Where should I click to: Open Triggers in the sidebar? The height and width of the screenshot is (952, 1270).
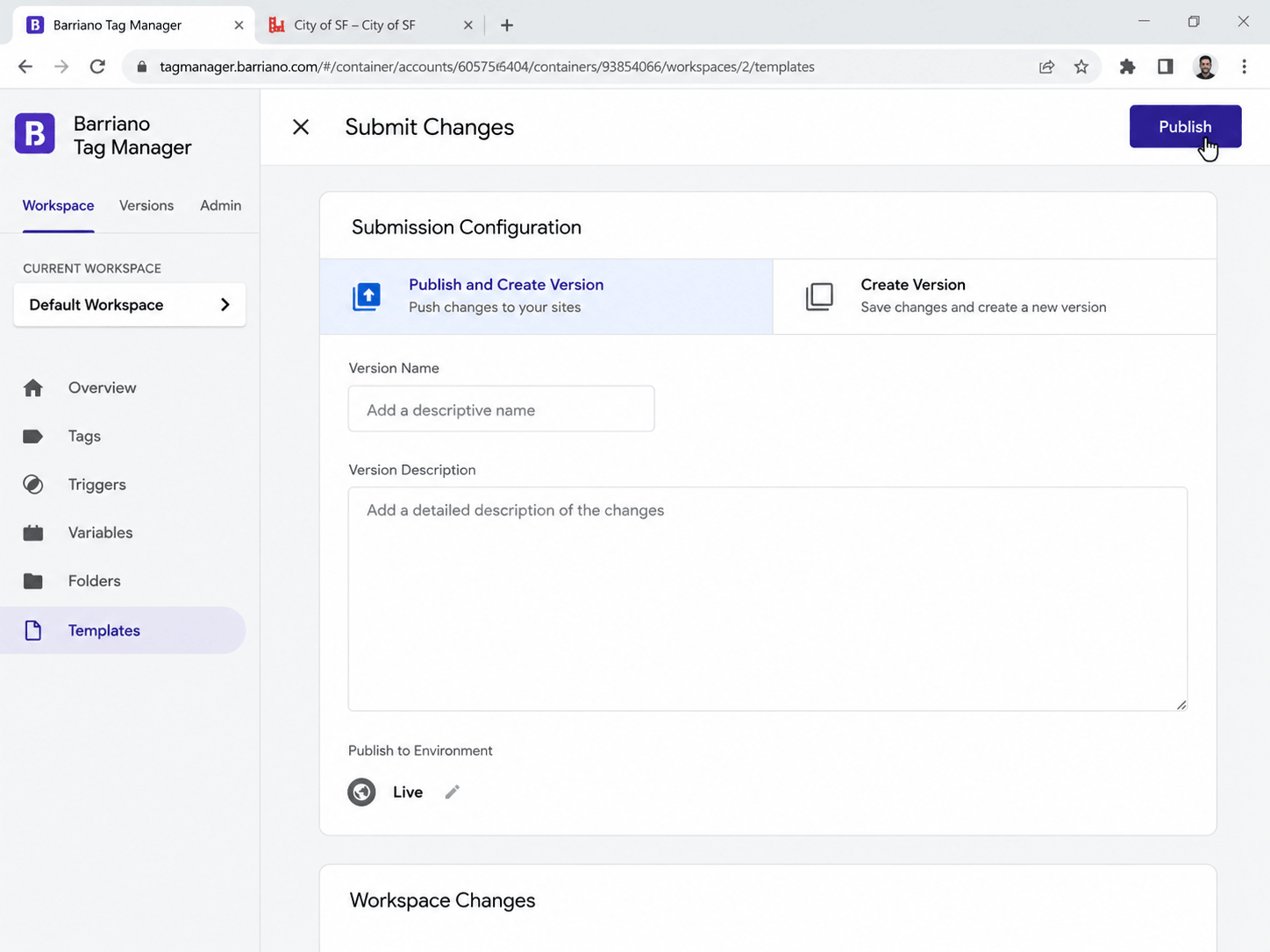coord(123,484)
